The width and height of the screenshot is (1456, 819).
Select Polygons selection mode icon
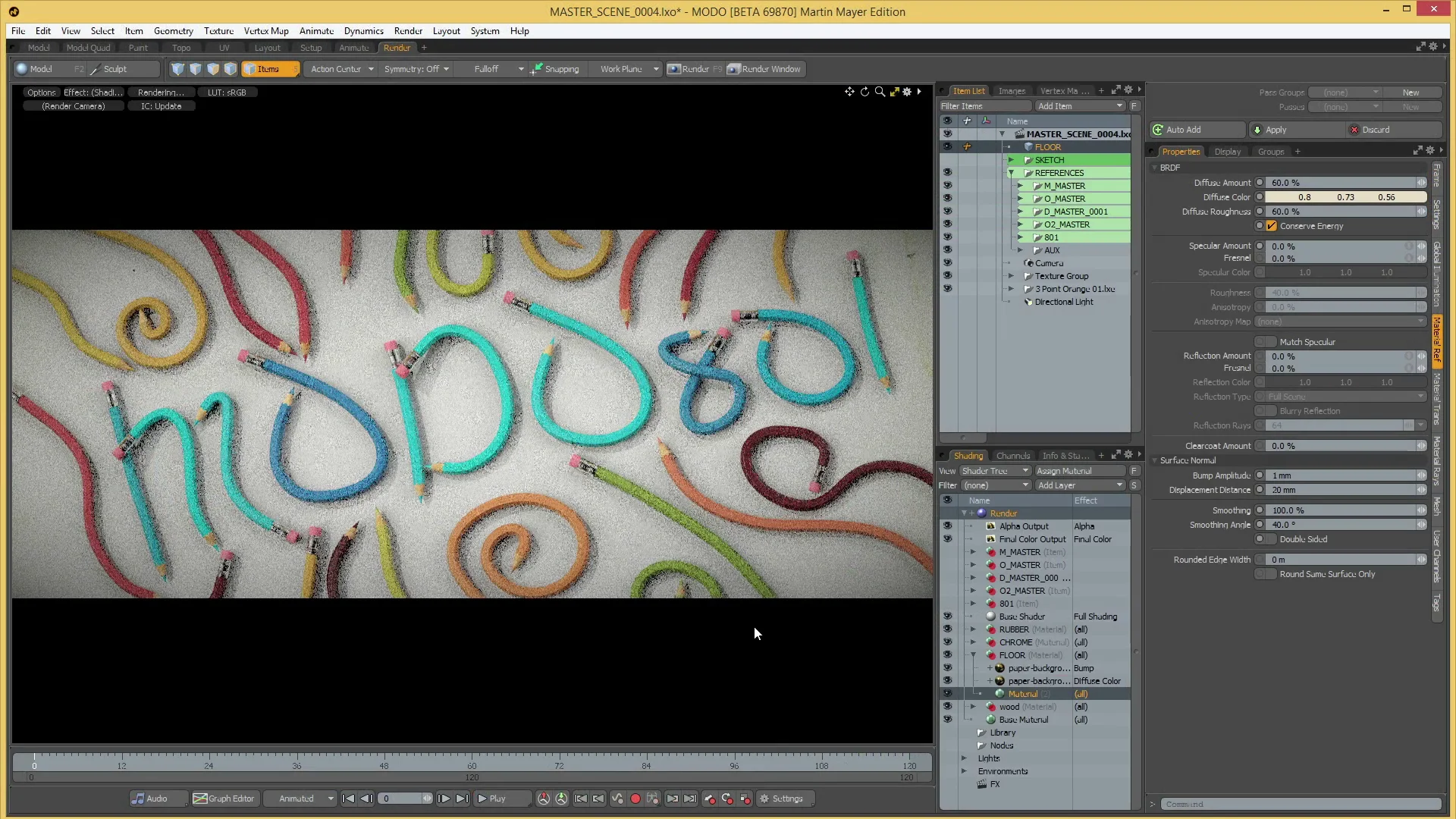coord(213,69)
